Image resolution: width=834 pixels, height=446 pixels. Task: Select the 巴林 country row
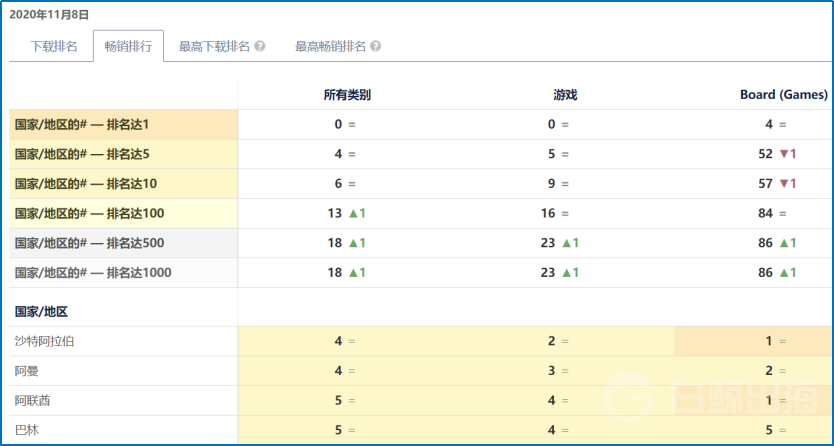tap(27, 431)
